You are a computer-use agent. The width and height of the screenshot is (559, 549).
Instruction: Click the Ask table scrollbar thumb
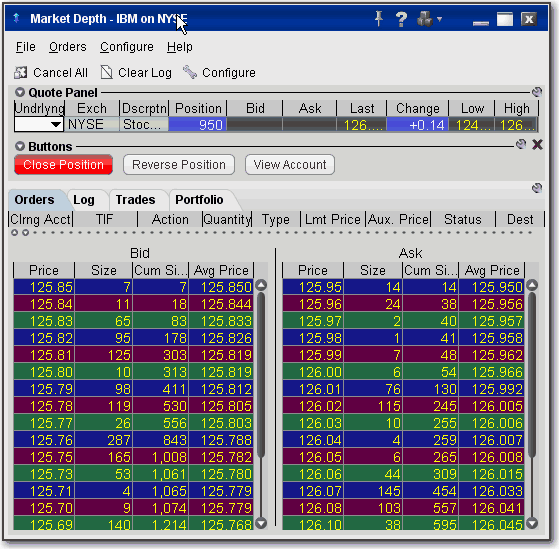[532, 375]
